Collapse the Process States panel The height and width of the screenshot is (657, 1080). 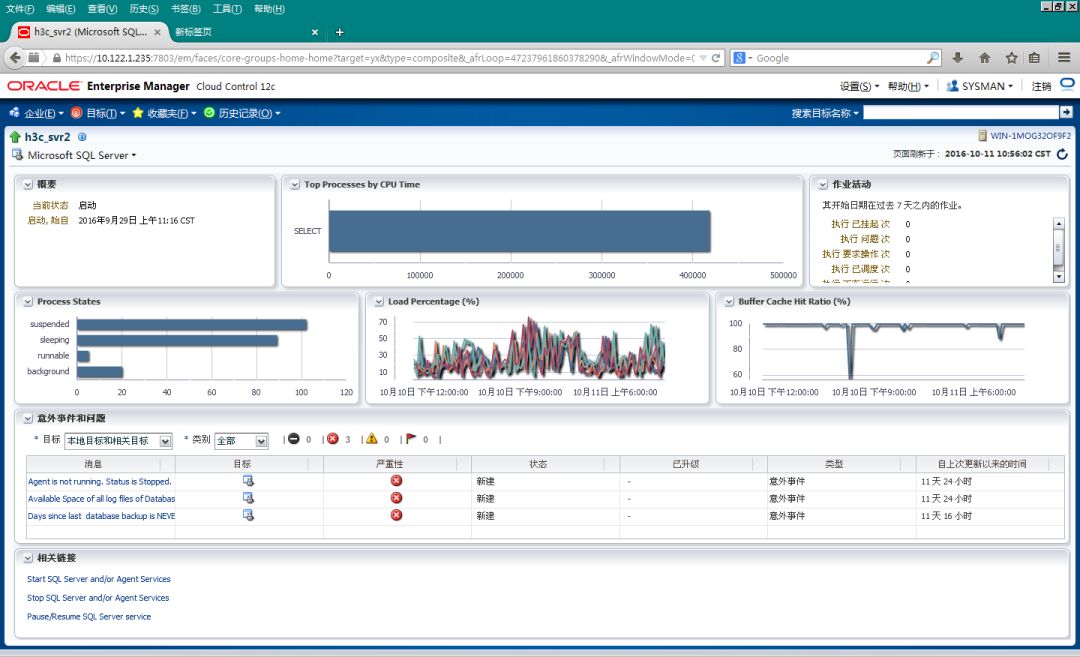(27, 302)
